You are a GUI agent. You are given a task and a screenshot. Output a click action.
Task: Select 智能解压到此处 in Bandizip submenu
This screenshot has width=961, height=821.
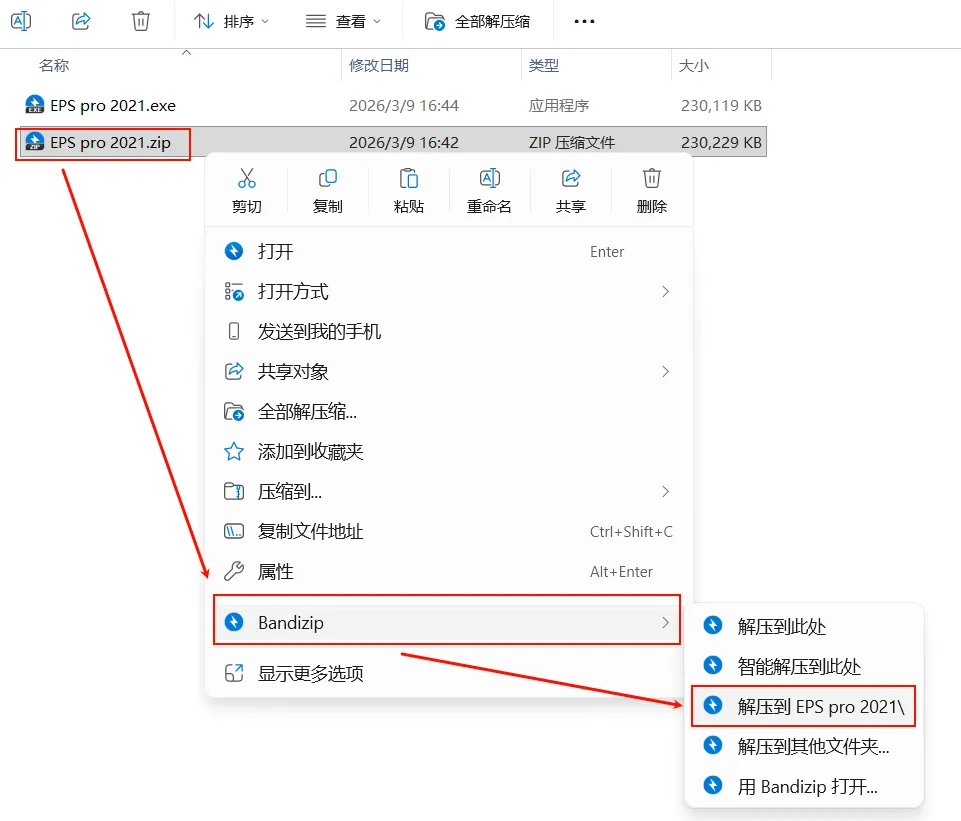(x=803, y=666)
